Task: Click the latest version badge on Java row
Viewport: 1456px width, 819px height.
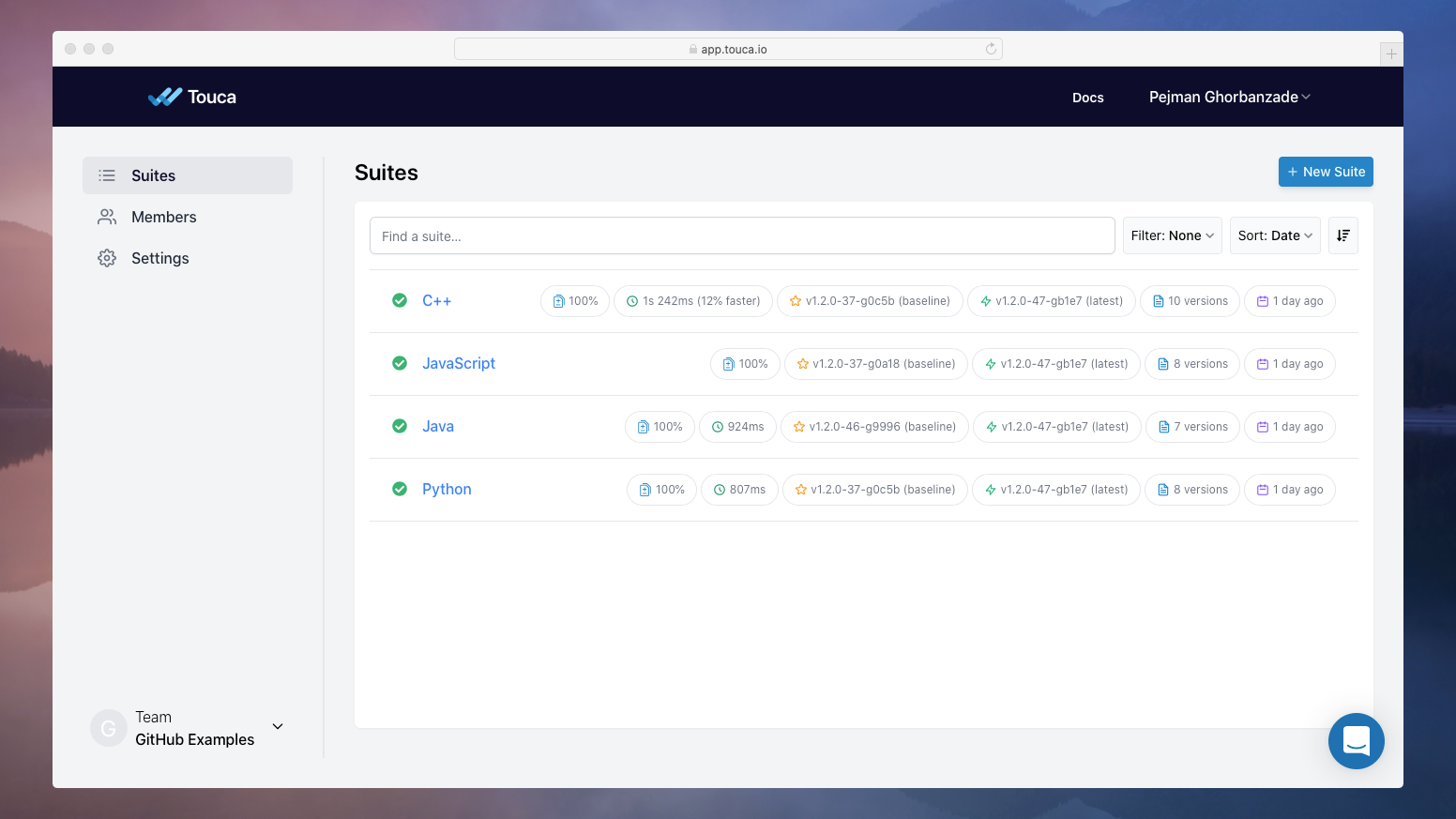Action: pos(1057,427)
